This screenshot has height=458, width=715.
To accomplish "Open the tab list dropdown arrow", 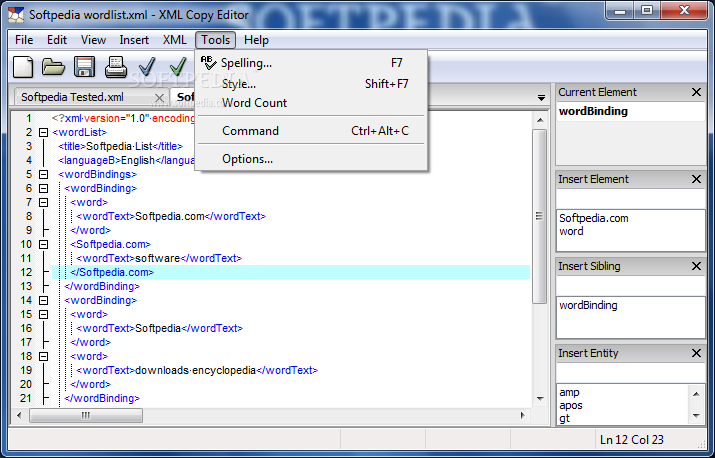I will [x=541, y=98].
